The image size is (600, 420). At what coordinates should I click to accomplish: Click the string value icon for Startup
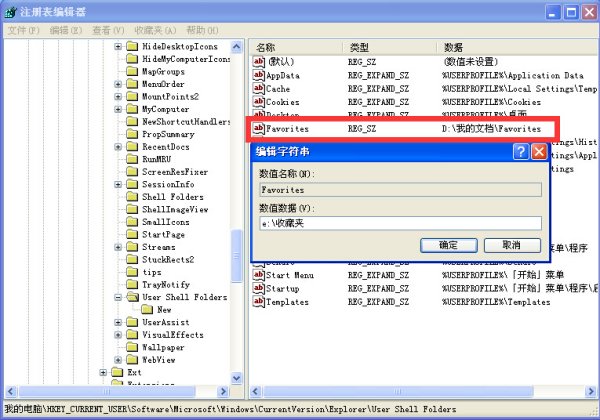[259, 288]
